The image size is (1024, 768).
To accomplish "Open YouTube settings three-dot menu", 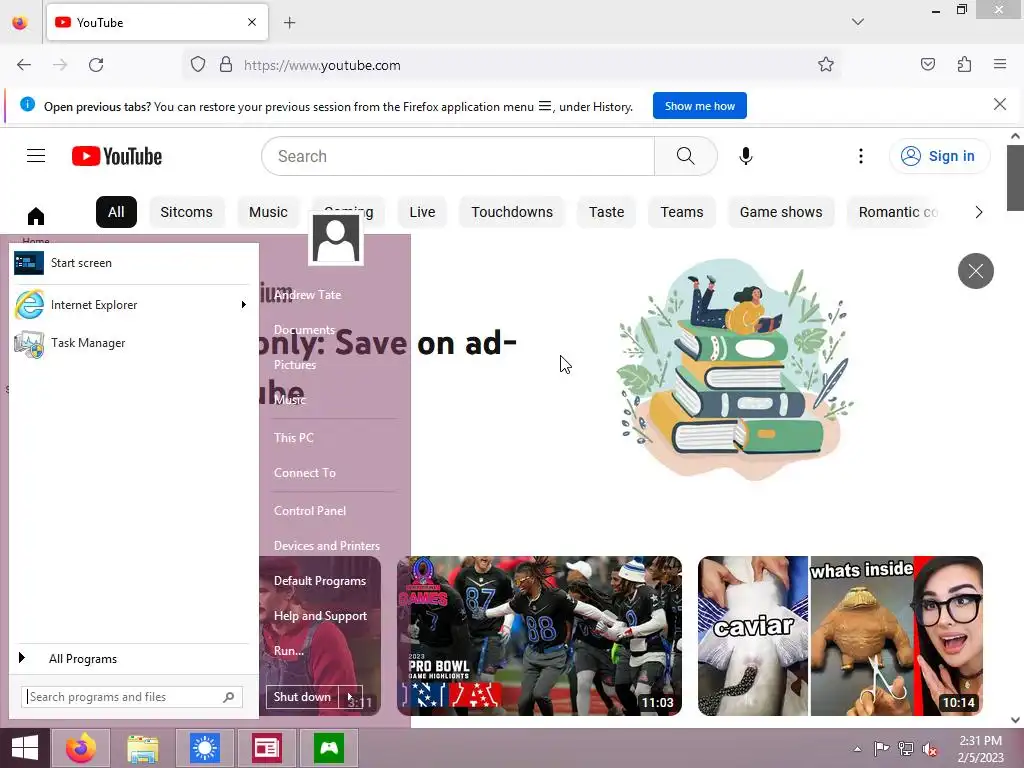I will [861, 156].
